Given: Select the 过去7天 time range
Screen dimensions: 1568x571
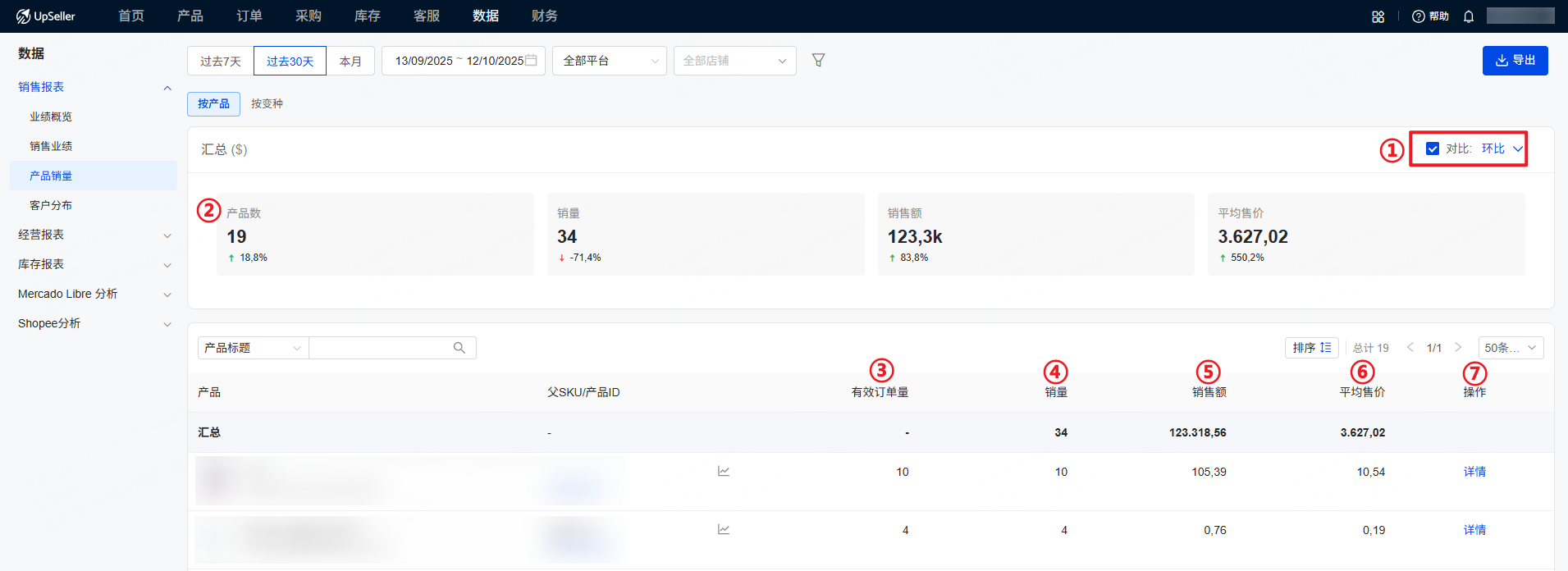Looking at the screenshot, I should tap(221, 61).
